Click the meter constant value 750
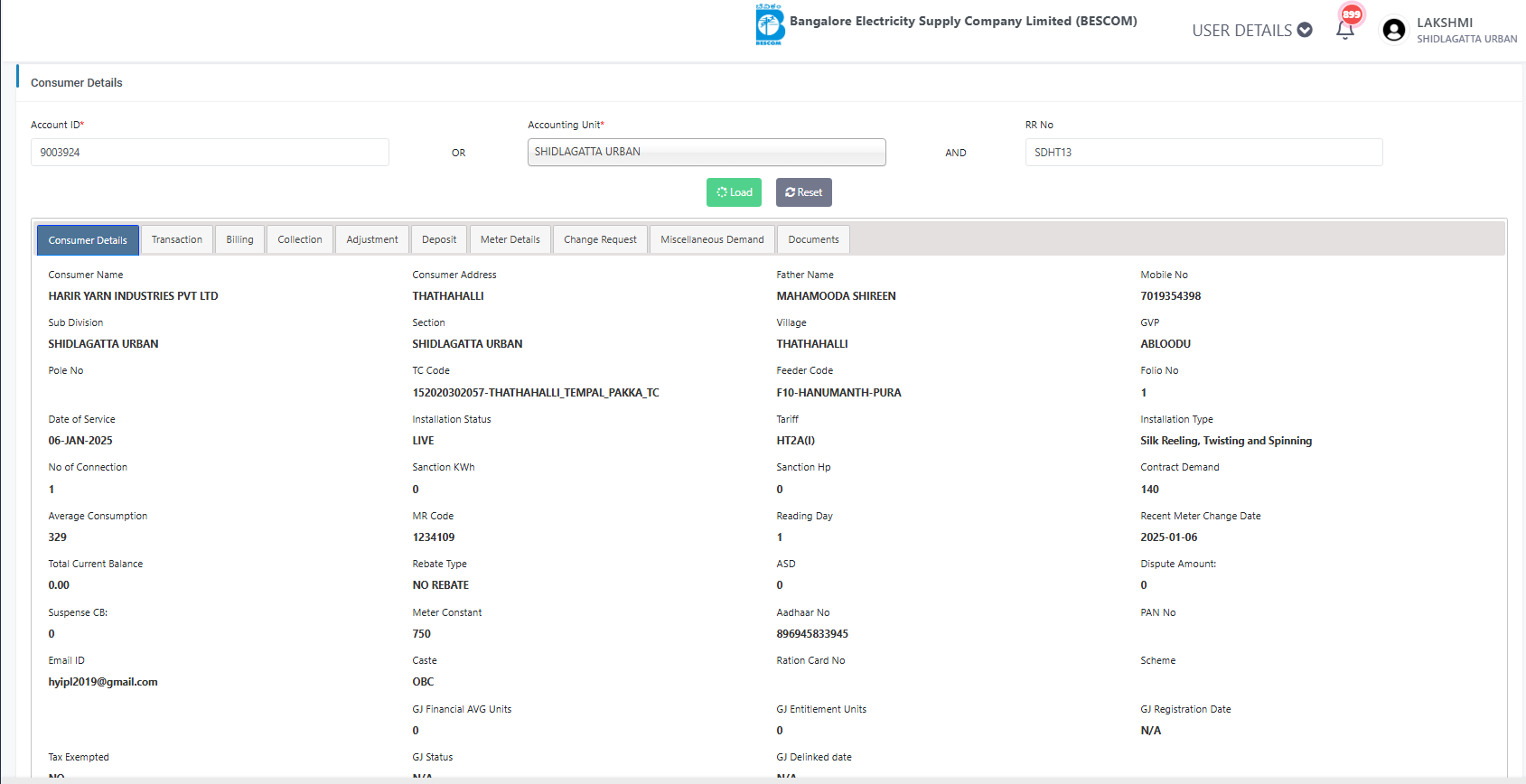1526x784 pixels. (x=422, y=634)
